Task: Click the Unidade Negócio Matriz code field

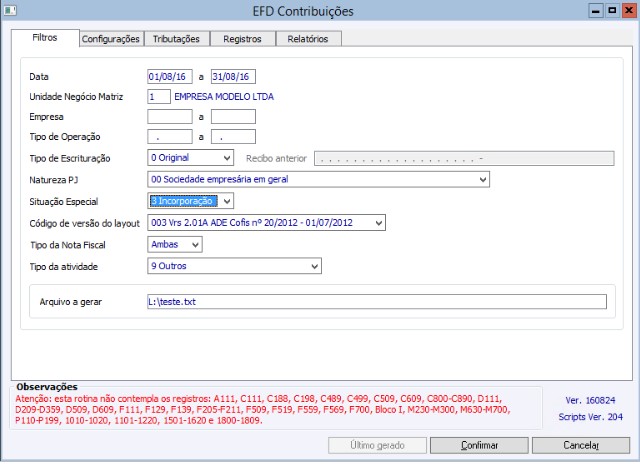Action: [159, 97]
